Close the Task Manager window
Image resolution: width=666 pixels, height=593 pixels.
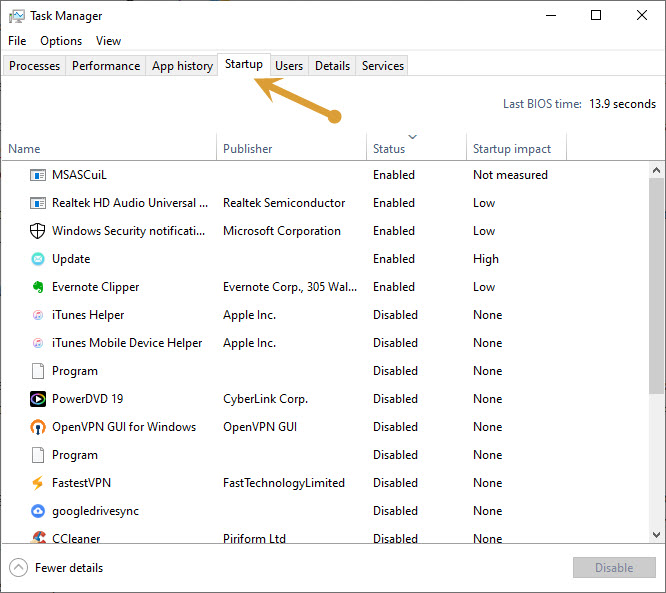(x=642, y=16)
